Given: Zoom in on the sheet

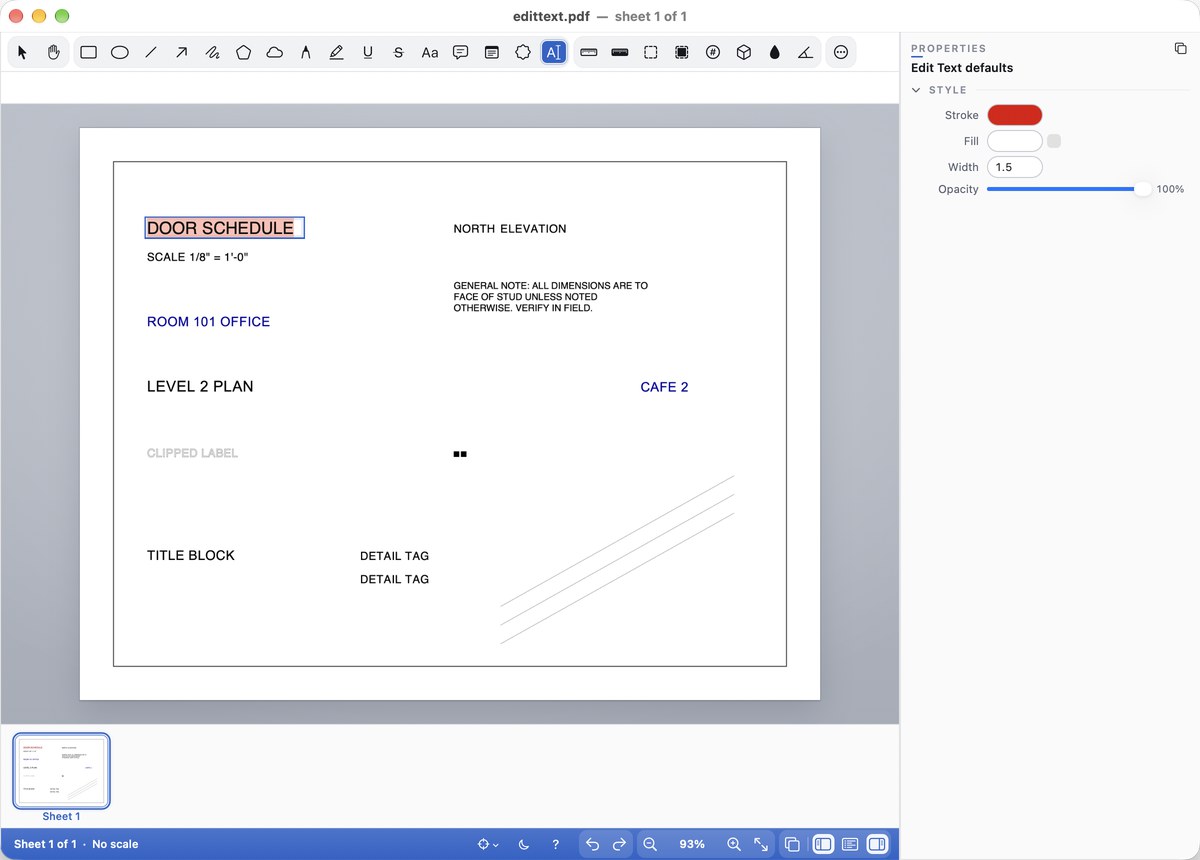Looking at the screenshot, I should (734, 844).
